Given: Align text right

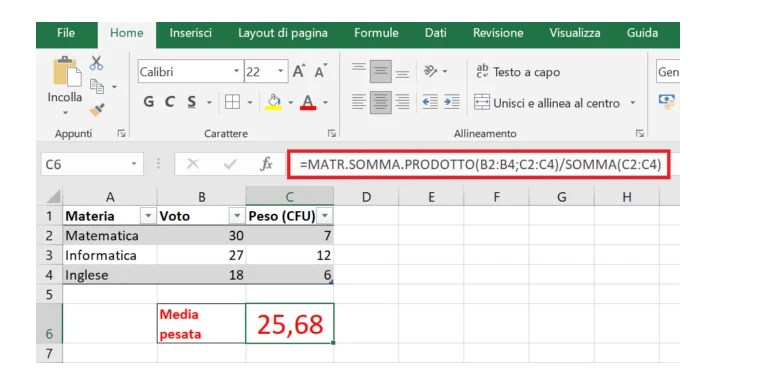Looking at the screenshot, I should 402,102.
